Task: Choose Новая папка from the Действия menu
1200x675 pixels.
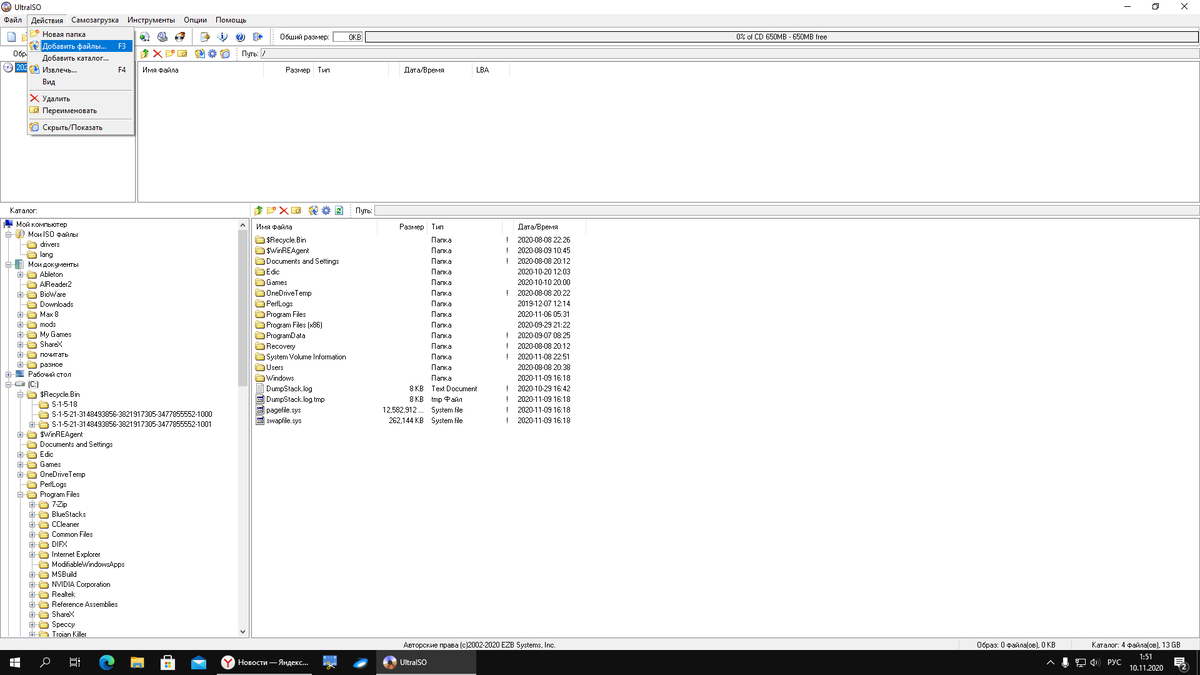Action: pos(80,34)
